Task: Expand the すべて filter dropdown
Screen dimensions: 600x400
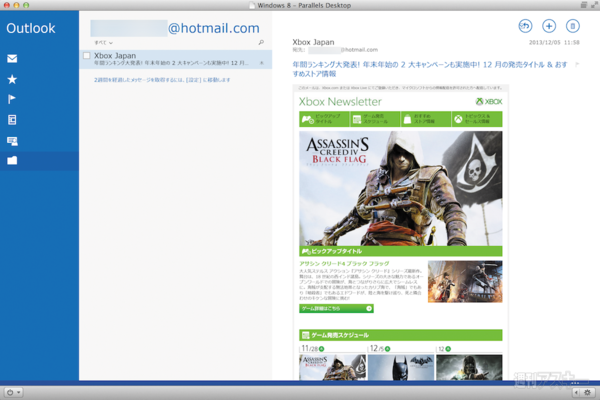Action: click(103, 42)
